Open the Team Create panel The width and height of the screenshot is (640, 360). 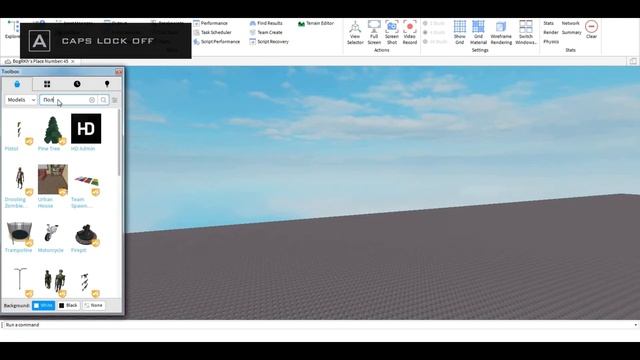pyautogui.click(x=266, y=32)
